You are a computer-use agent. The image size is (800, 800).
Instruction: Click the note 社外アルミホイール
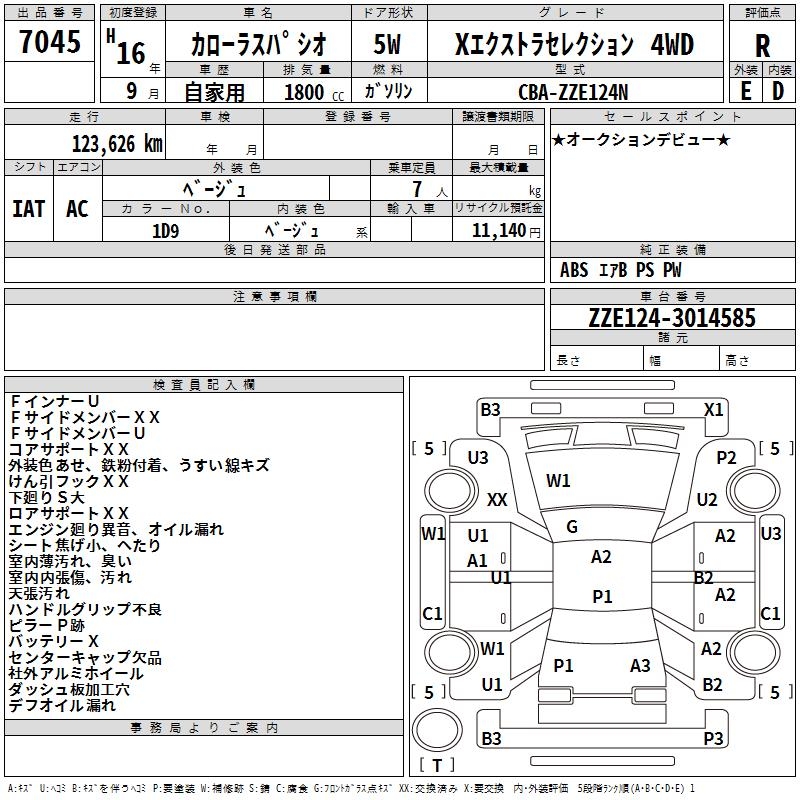pyautogui.click(x=76, y=673)
